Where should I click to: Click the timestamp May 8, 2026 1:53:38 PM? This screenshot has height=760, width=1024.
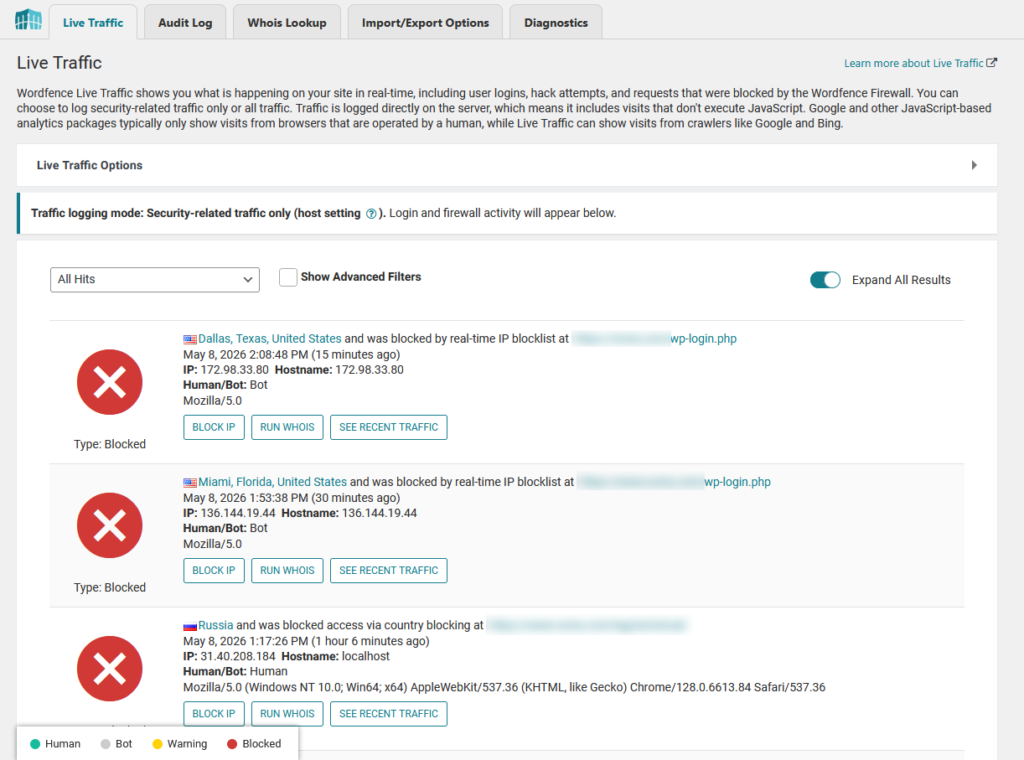tap(246, 498)
